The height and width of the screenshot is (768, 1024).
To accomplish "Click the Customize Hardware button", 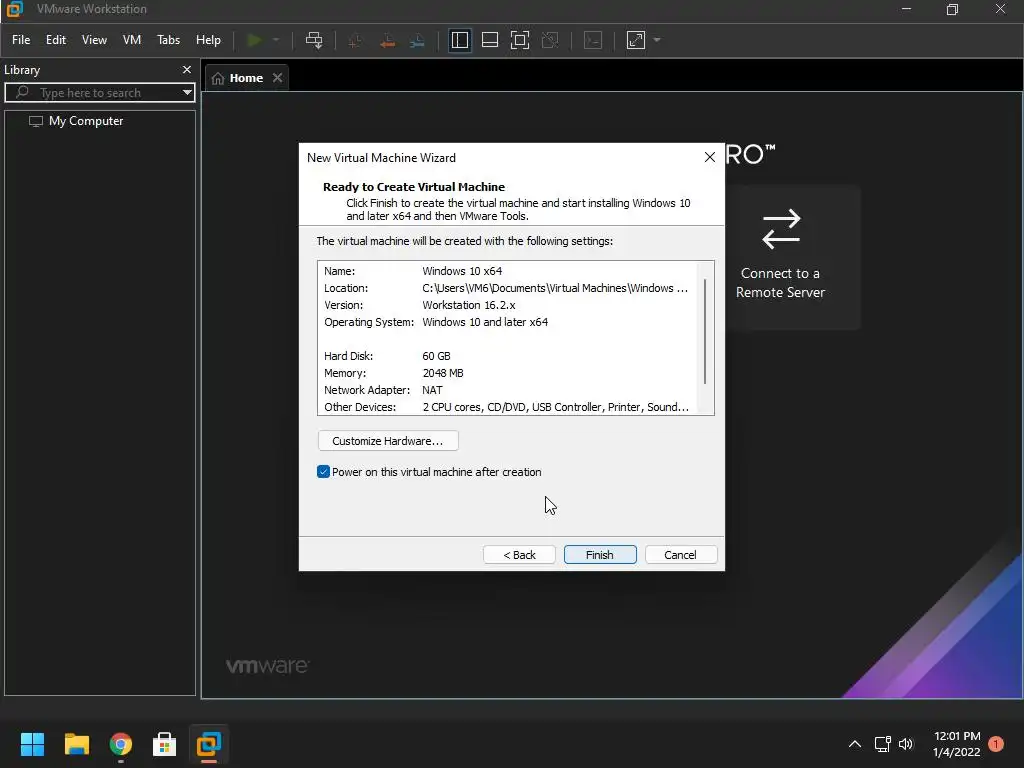I will click(x=388, y=441).
